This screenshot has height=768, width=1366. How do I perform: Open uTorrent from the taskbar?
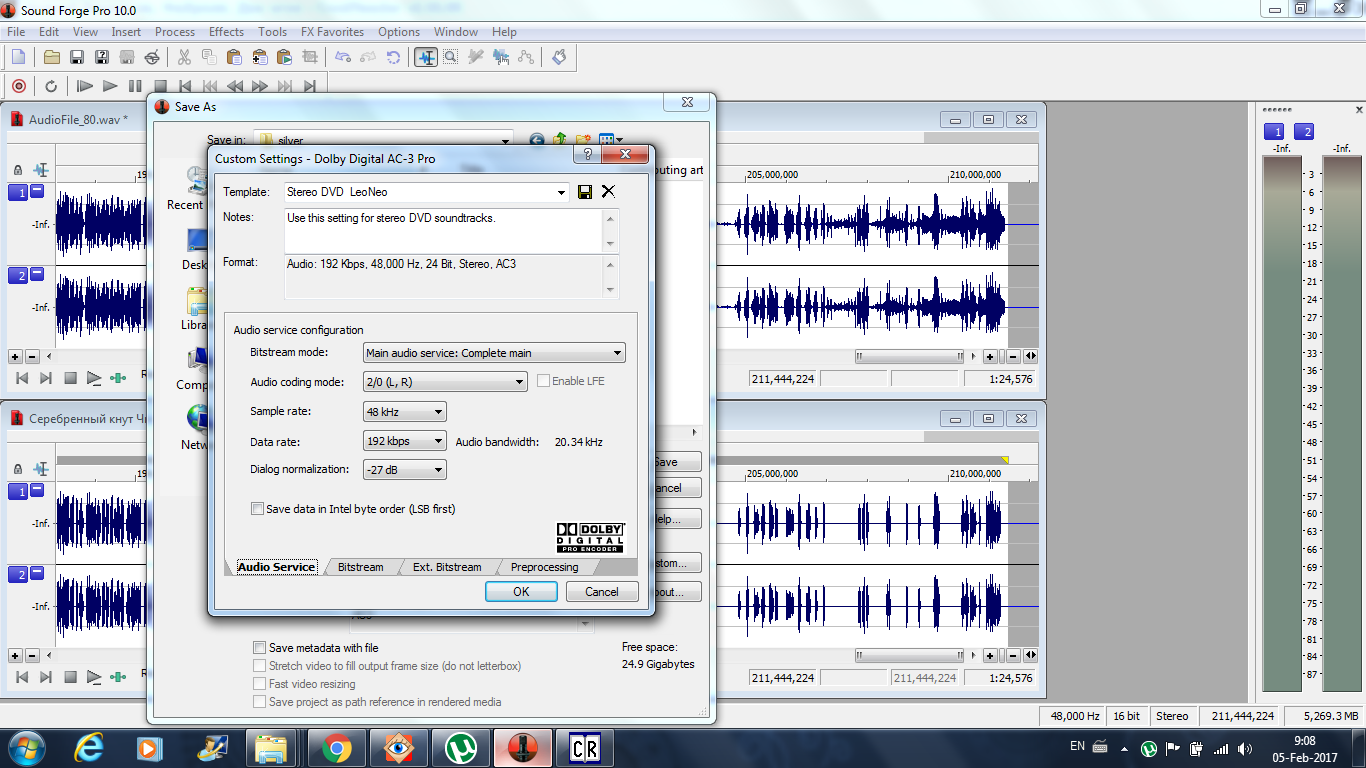click(x=461, y=747)
